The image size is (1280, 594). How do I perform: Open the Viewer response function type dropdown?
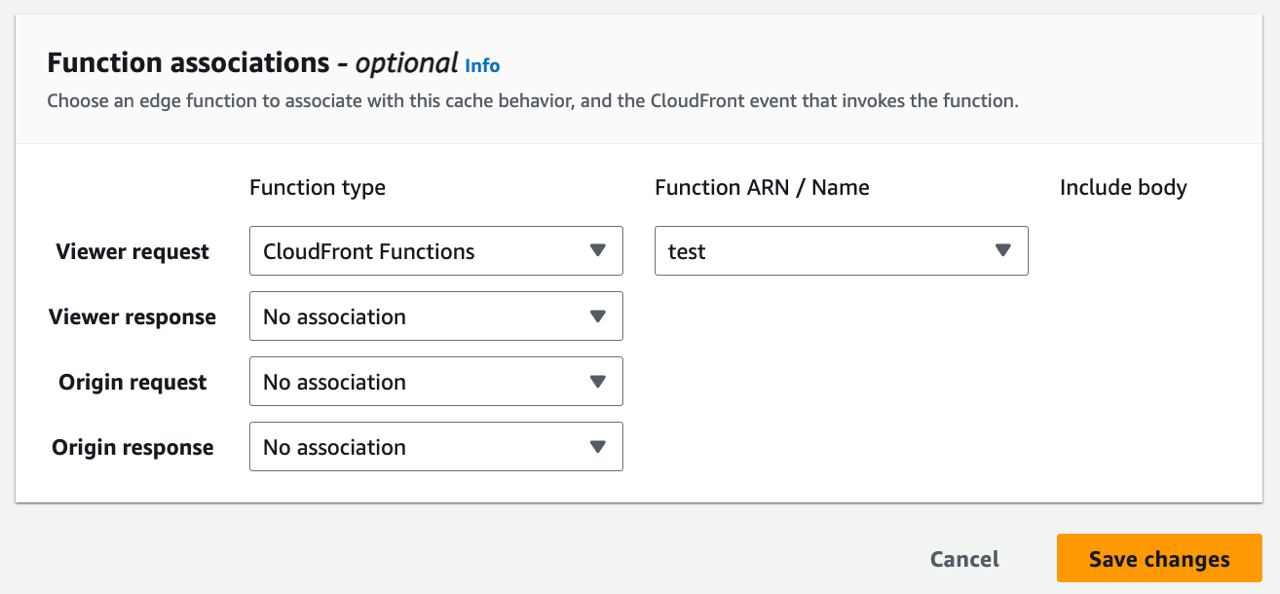coord(420,316)
